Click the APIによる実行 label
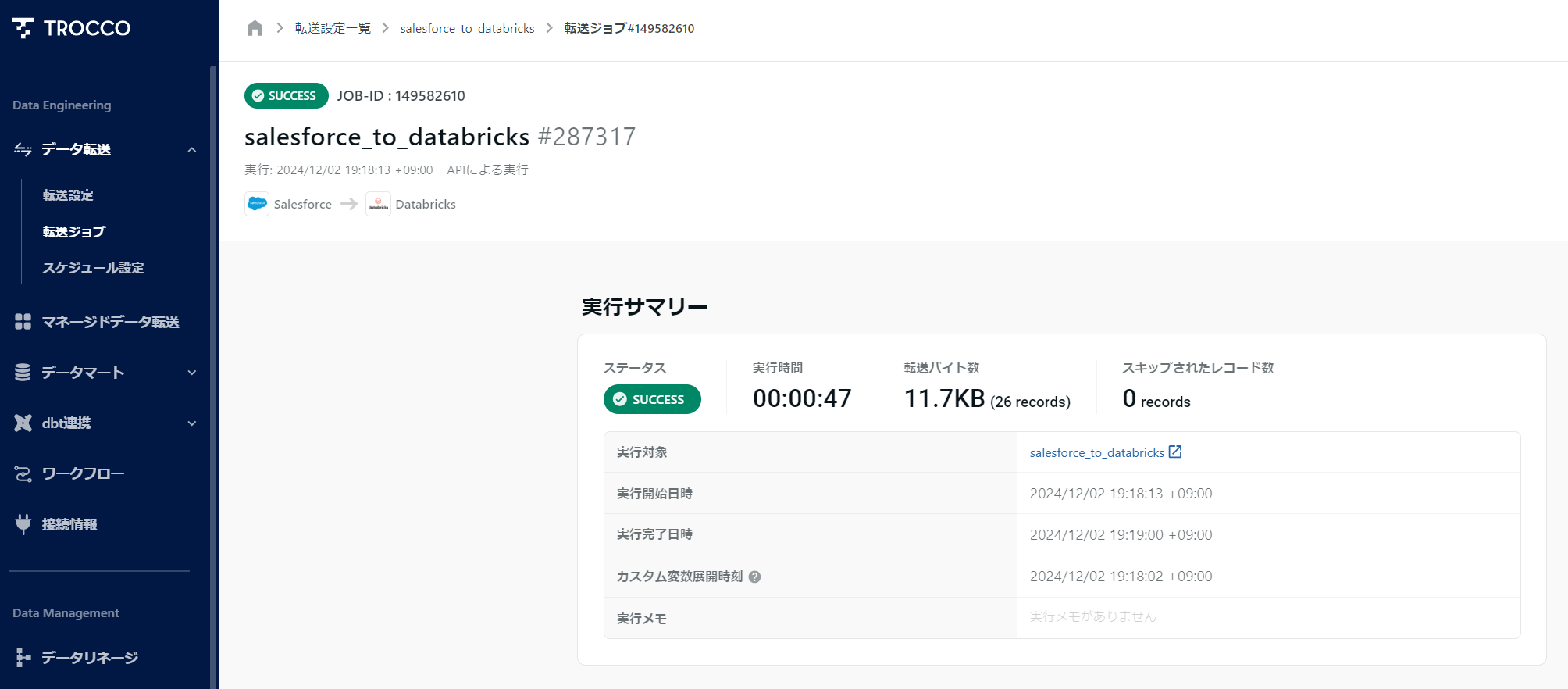1568x689 pixels. [487, 170]
